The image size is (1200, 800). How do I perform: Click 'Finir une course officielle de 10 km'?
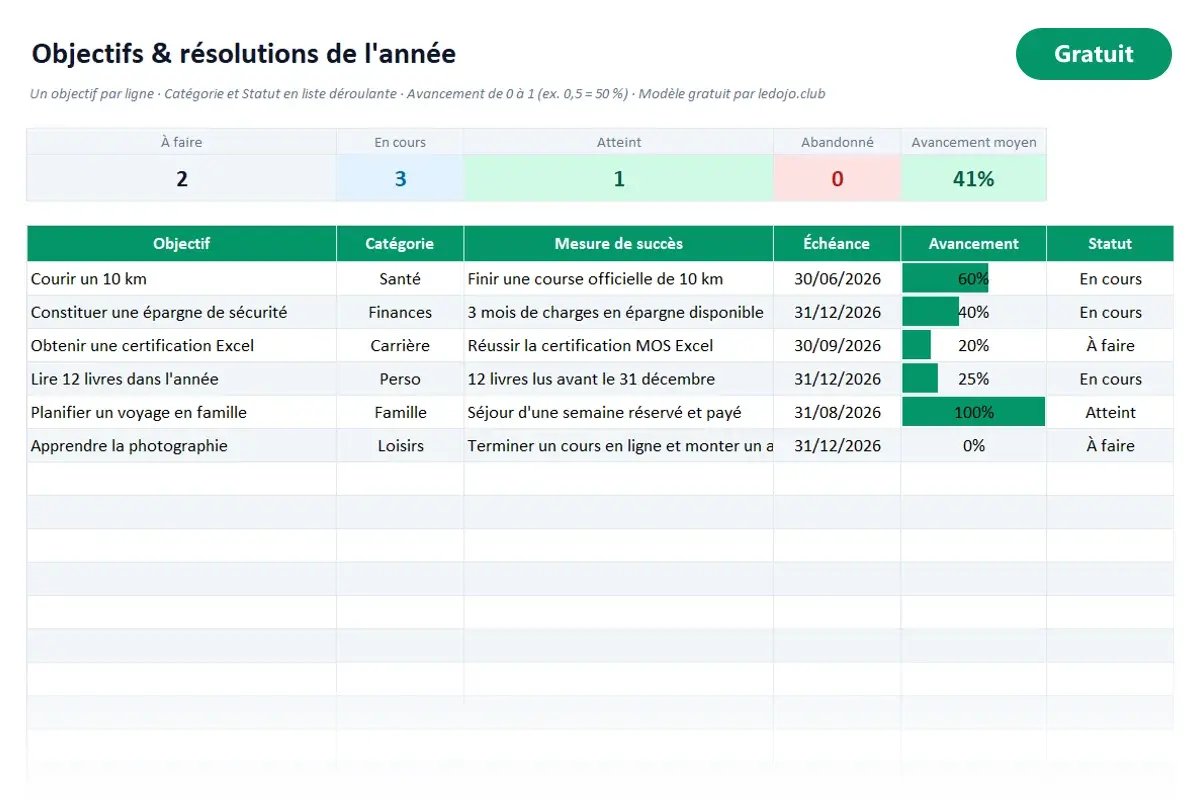(x=618, y=279)
